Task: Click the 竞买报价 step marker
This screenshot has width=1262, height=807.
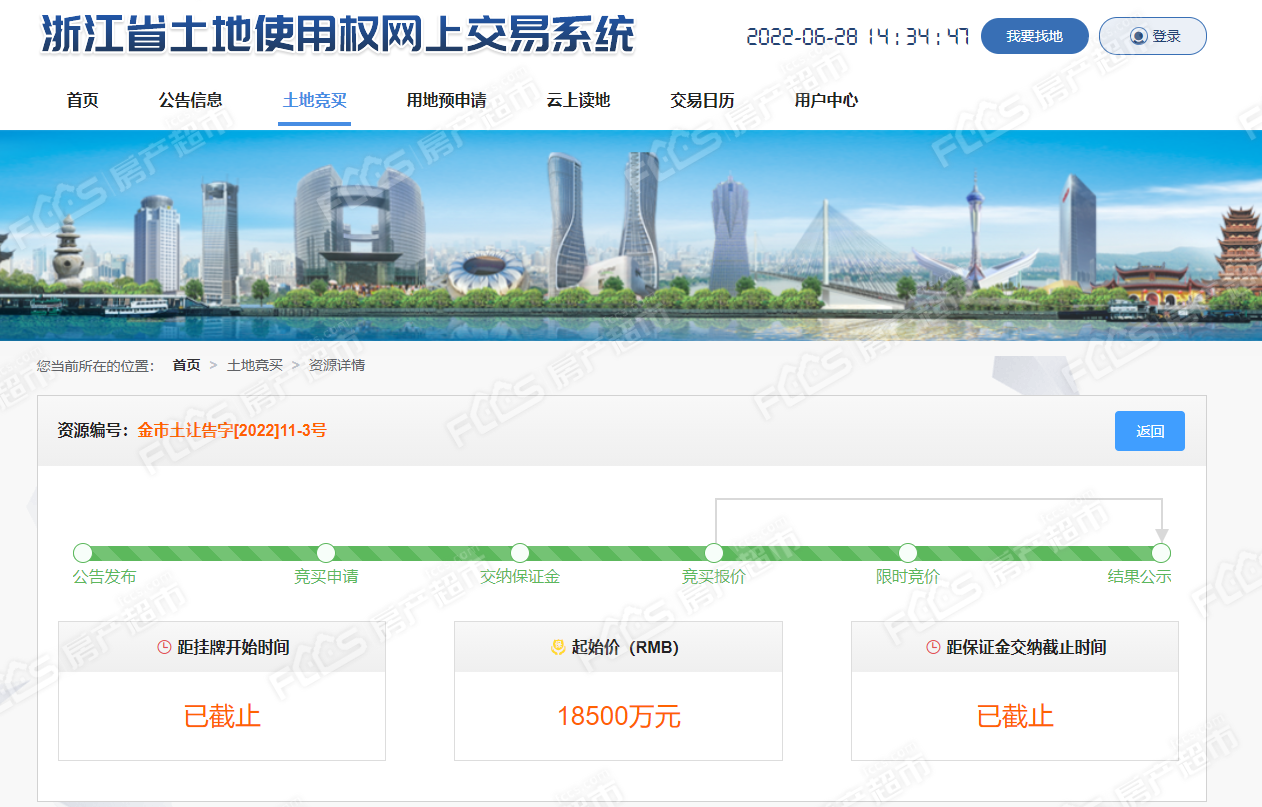Action: pyautogui.click(x=714, y=553)
